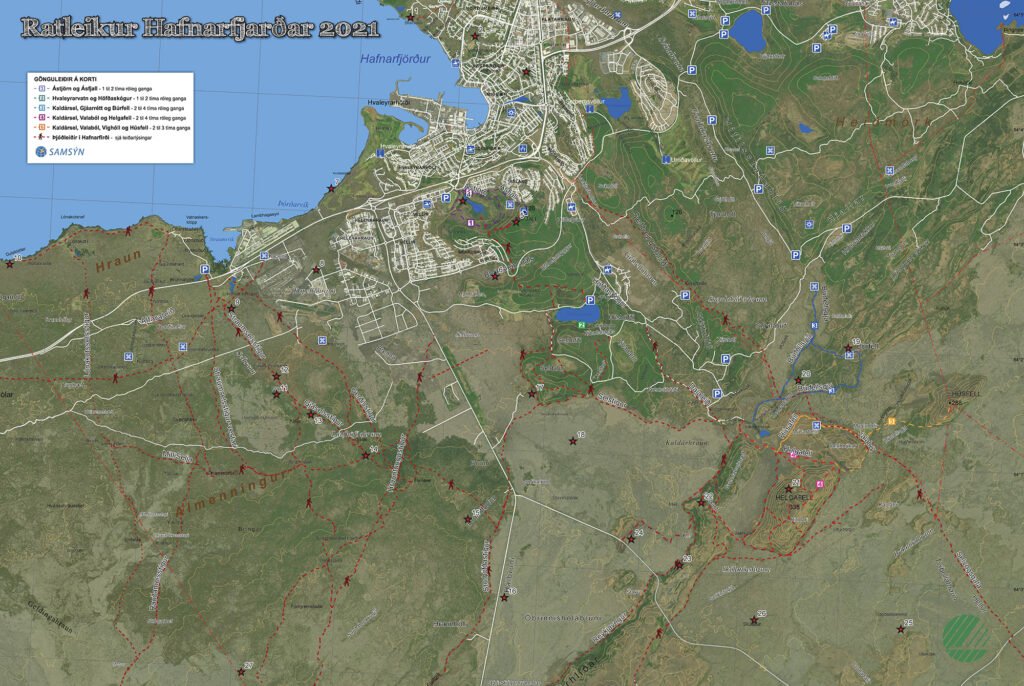Select star marker number 18

(x=573, y=441)
